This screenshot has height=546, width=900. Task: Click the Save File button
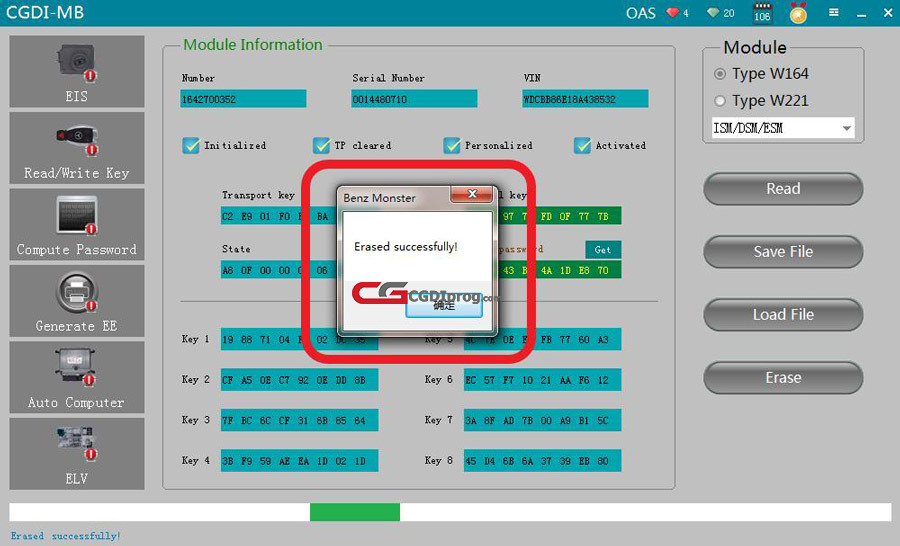783,252
